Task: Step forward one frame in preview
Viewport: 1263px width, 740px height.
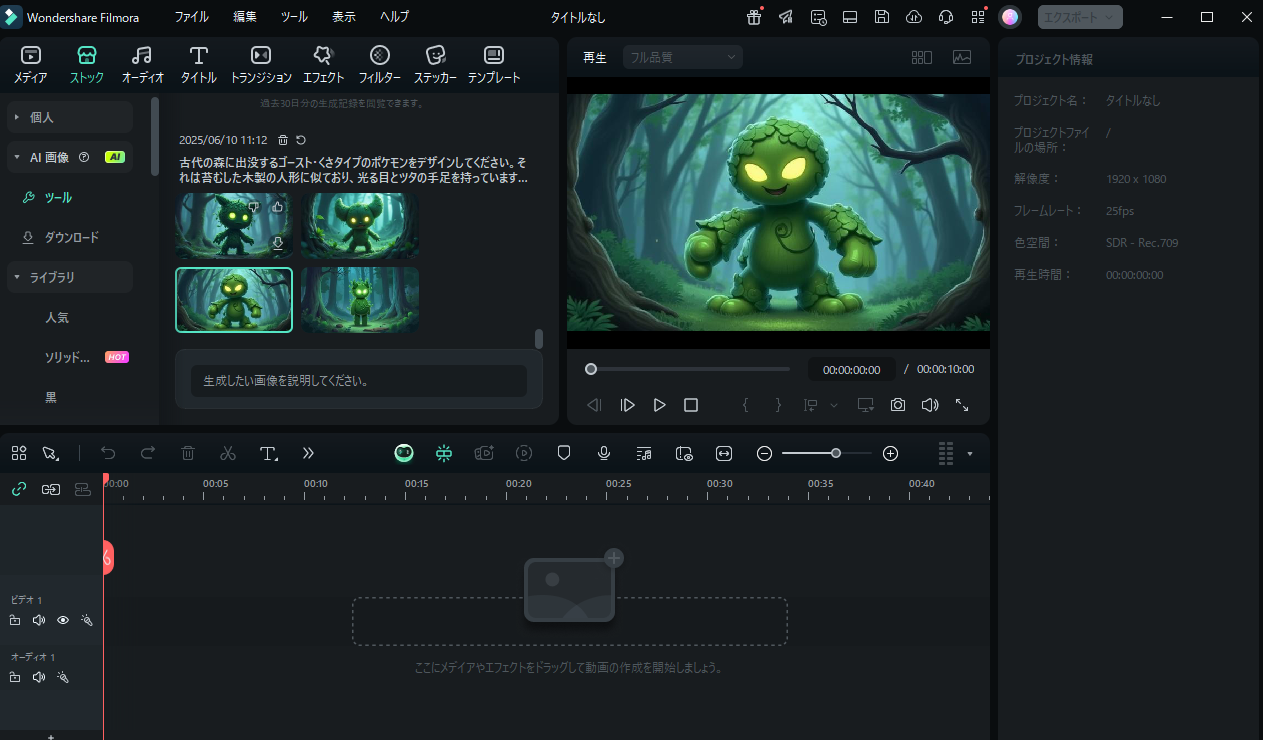Action: (628, 405)
